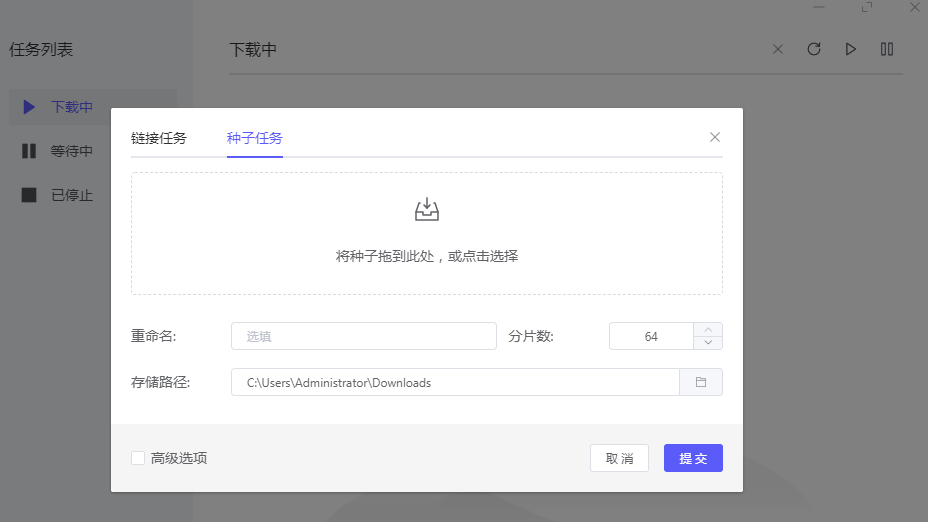Maximize the application window
This screenshot has height=522, width=928.
click(867, 7)
